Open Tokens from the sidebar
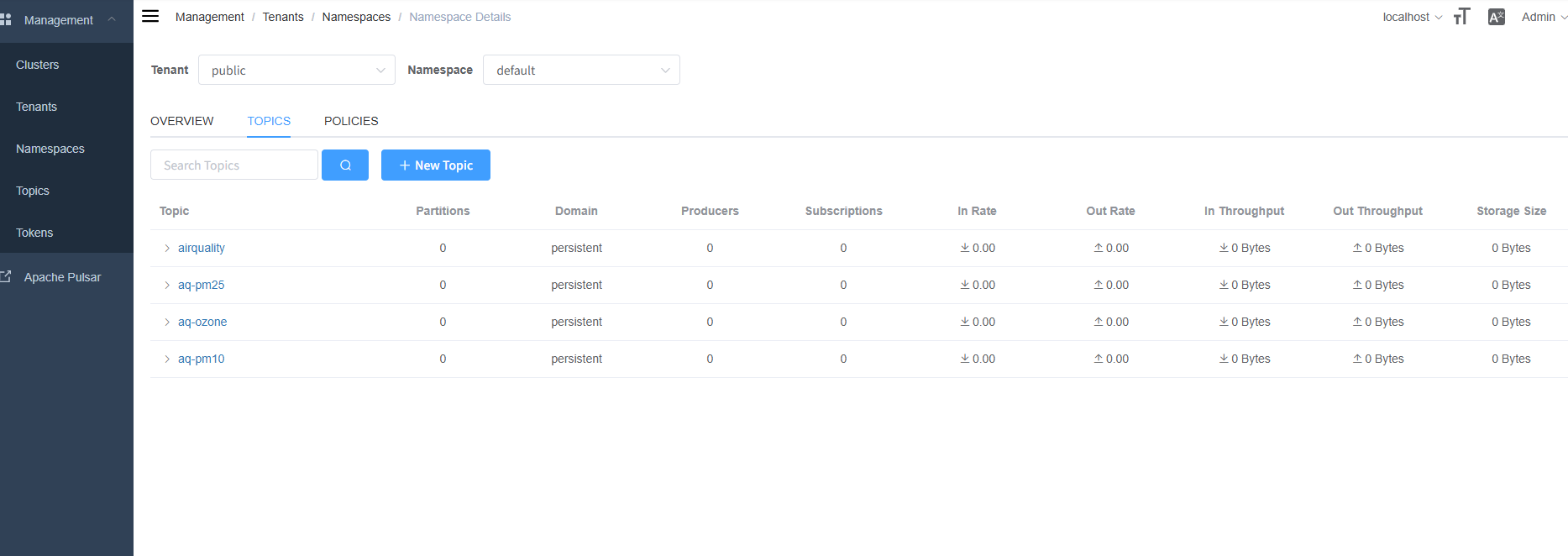 point(34,233)
